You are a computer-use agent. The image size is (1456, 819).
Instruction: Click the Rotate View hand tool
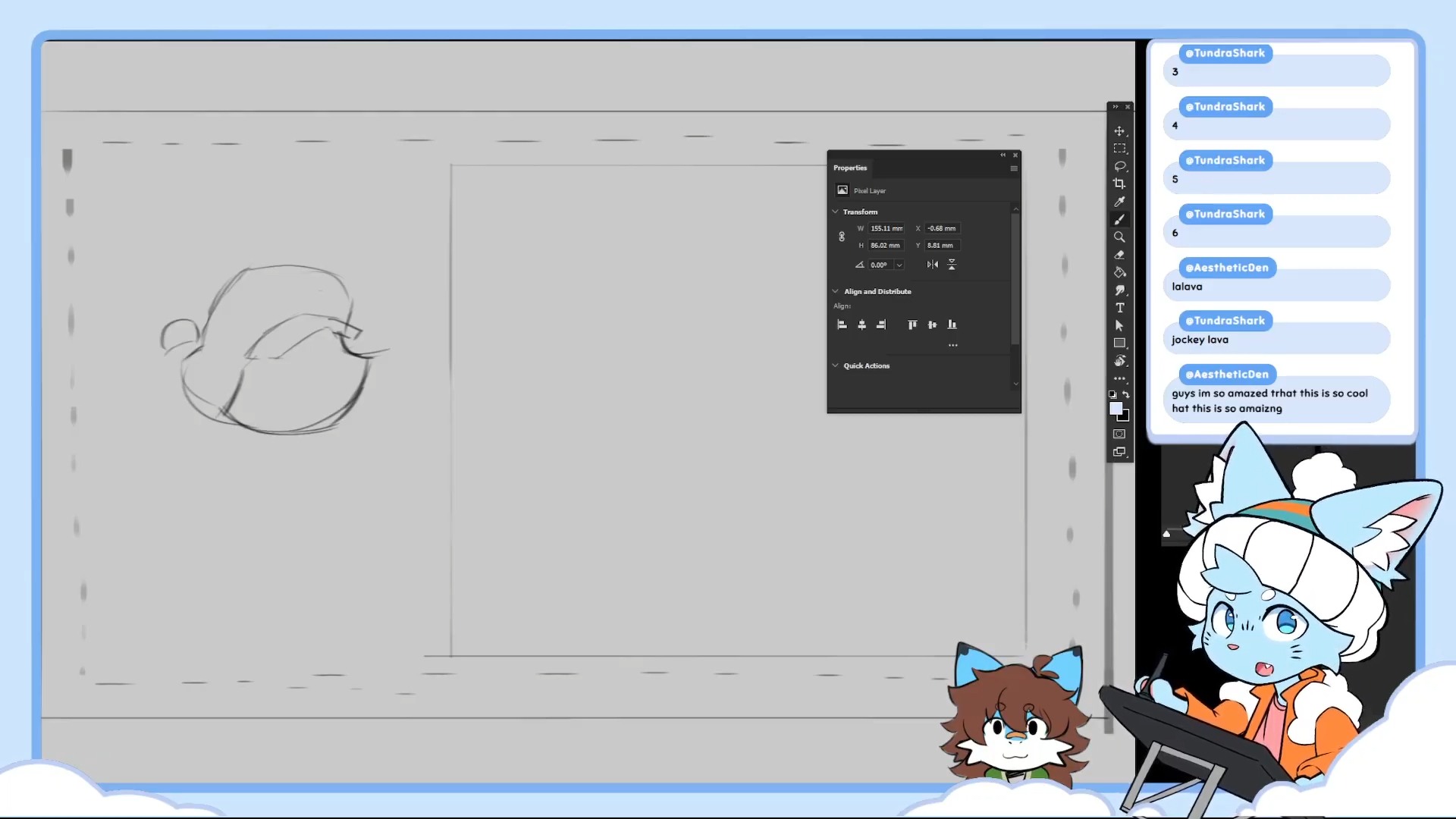coord(1119,361)
